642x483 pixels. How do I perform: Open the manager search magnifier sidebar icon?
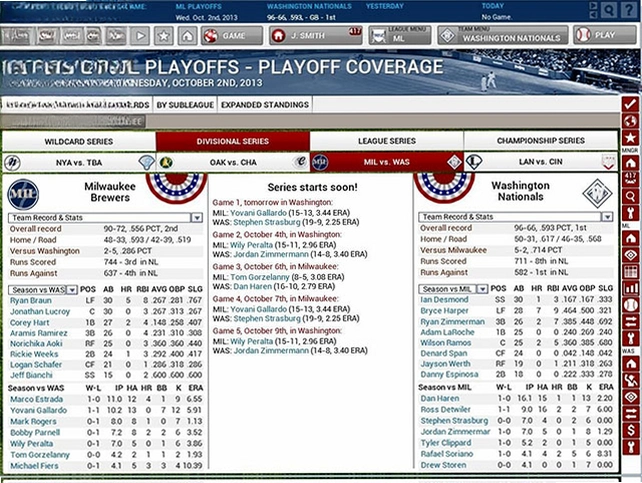[631, 196]
